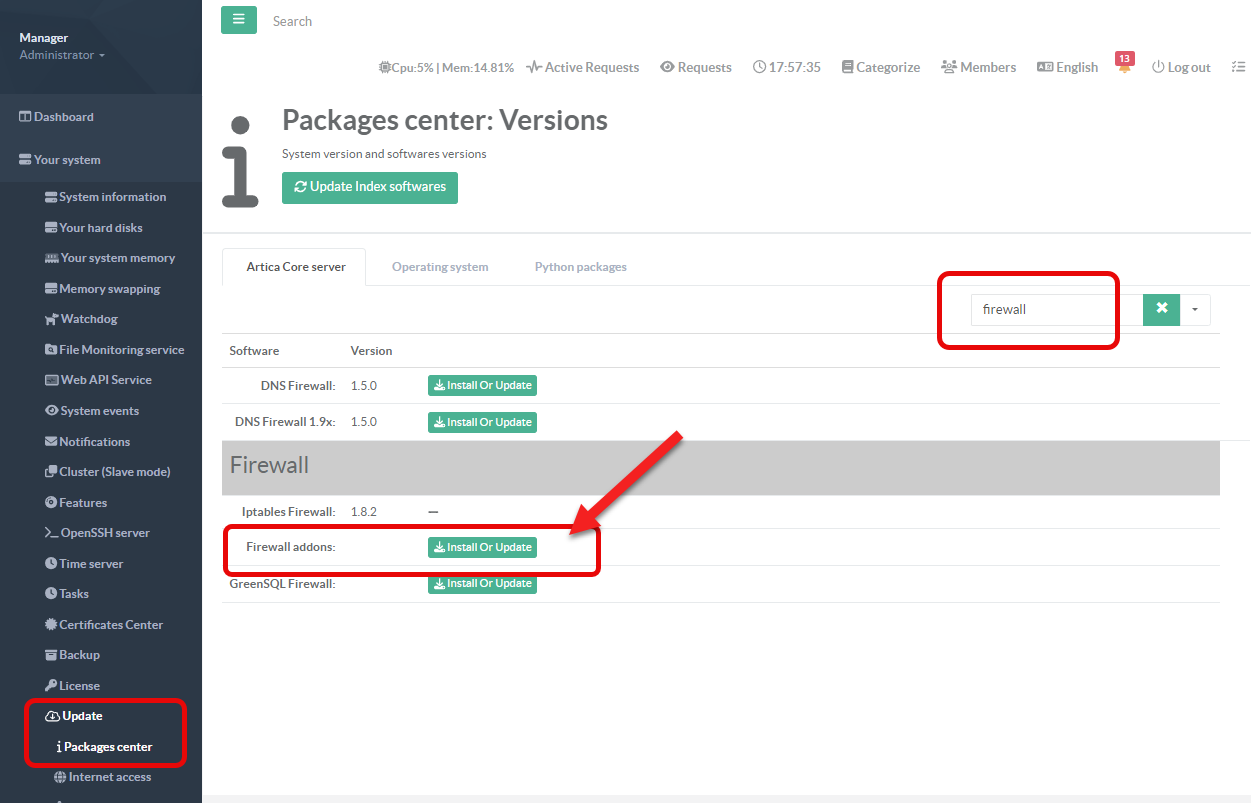Click the task list icon beside Log out

pos(1238,67)
